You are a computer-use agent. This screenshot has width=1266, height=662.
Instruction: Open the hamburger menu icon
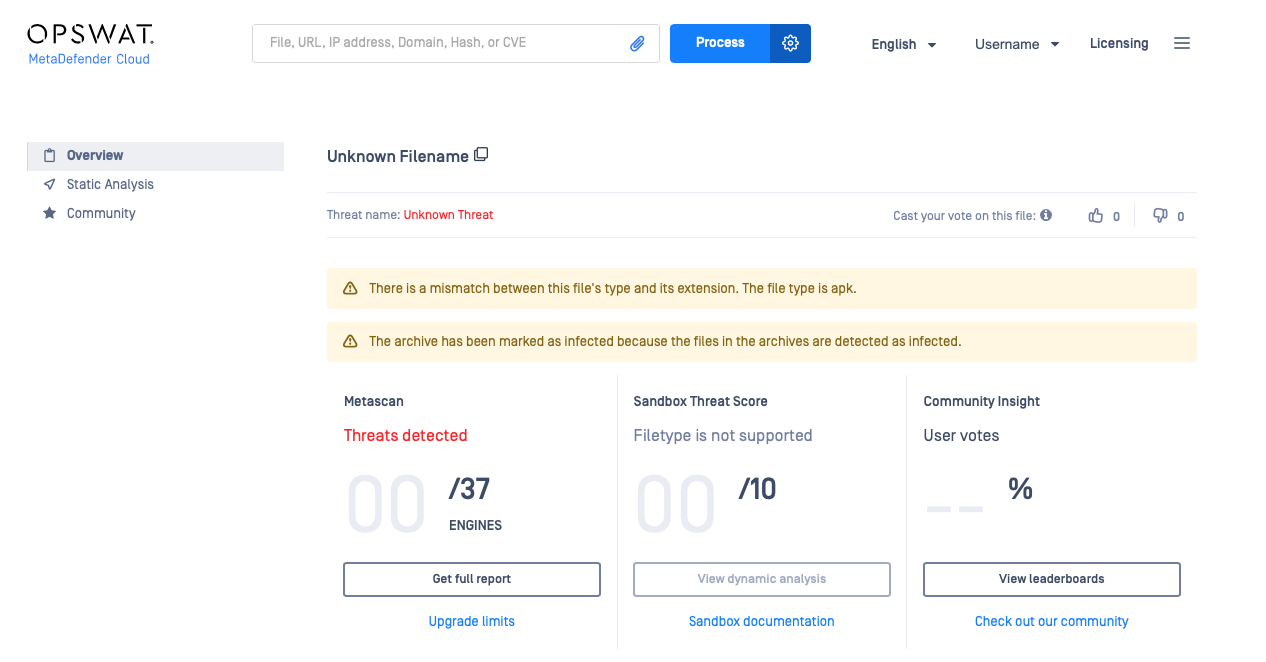[x=1182, y=43]
